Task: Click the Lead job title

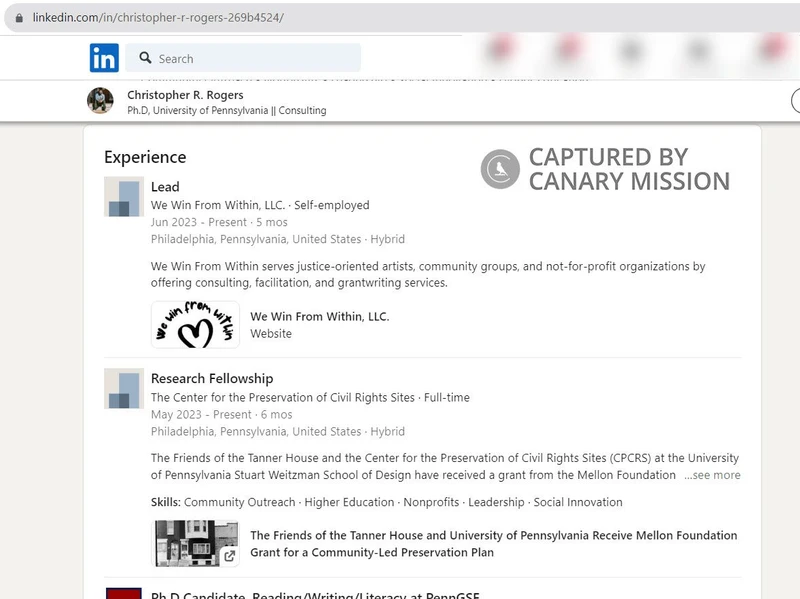Action: click(165, 187)
